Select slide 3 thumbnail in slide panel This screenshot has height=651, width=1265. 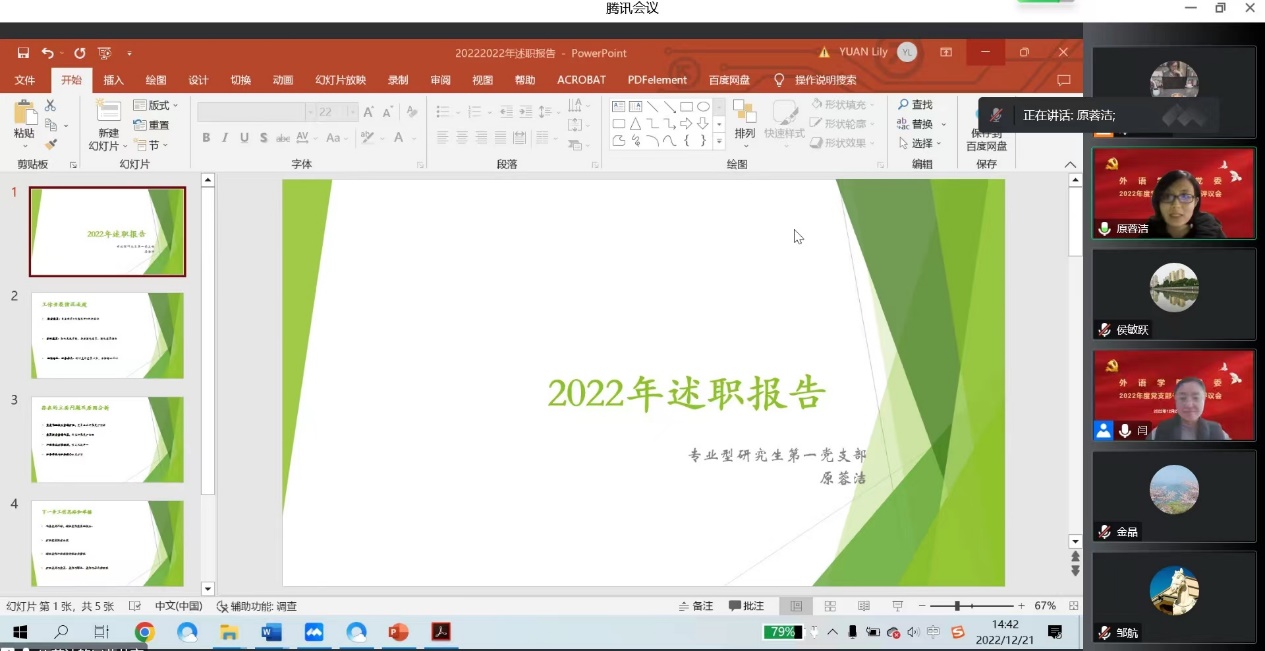click(107, 439)
